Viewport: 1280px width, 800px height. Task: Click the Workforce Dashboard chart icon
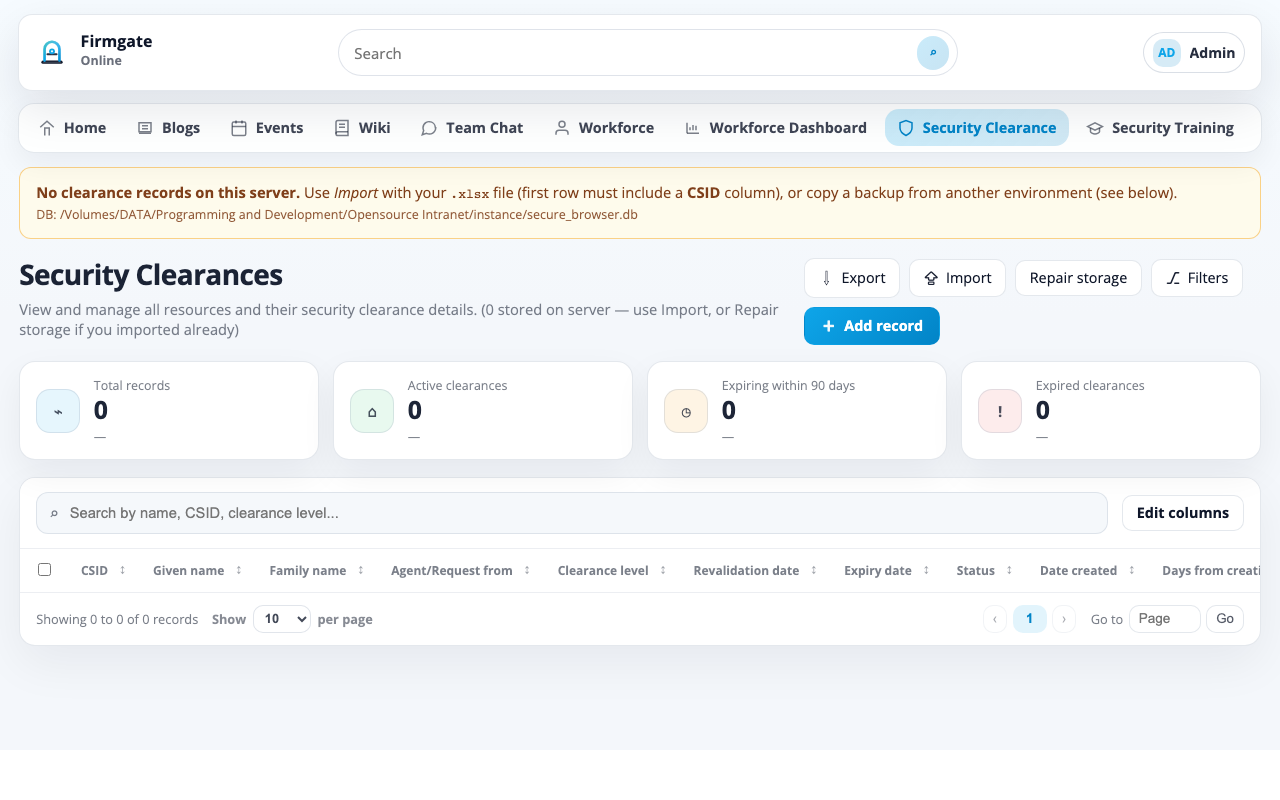point(692,128)
